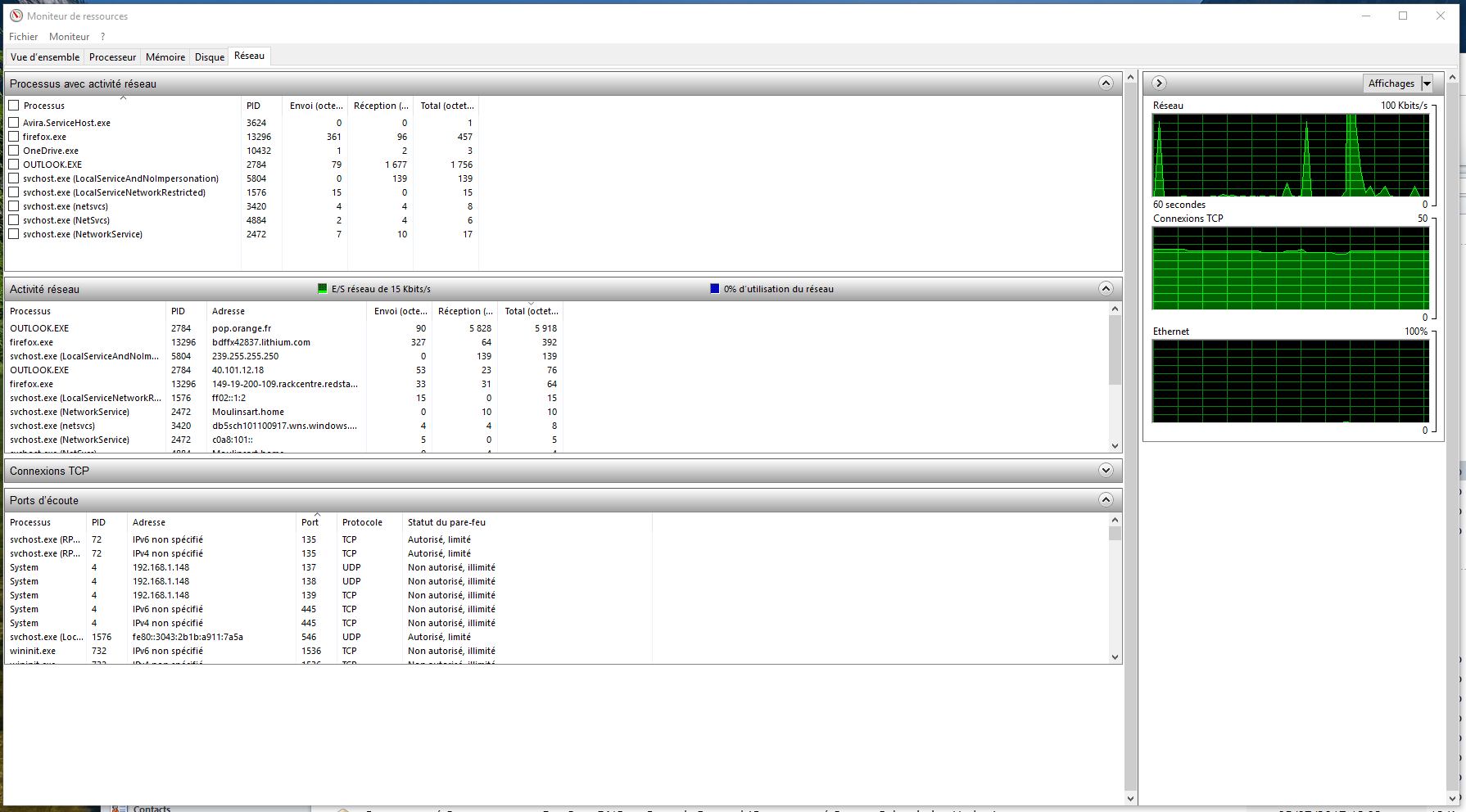Screen dimensions: 1466x812
Task: Open the Affichages dropdown arrow
Action: (x=1427, y=83)
